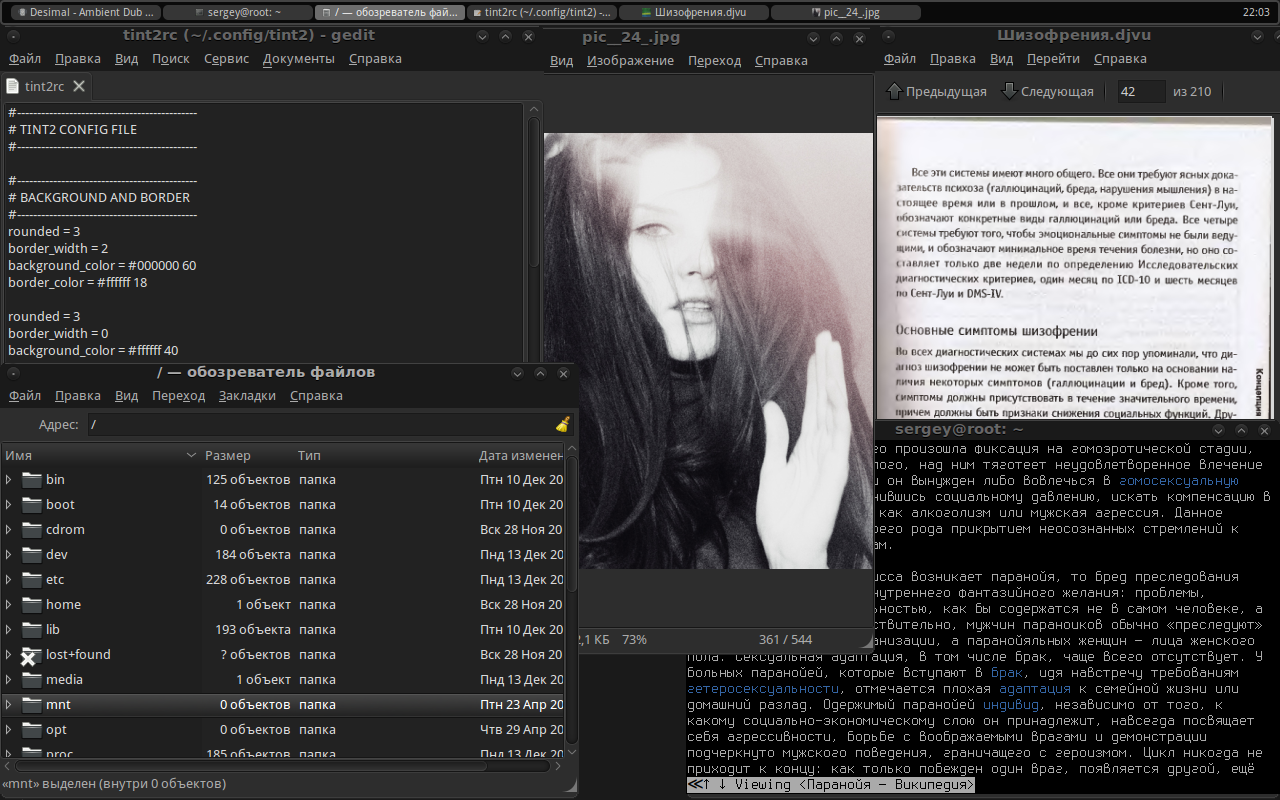
Task: Open the Документы menu in gedit
Action: [x=298, y=59]
